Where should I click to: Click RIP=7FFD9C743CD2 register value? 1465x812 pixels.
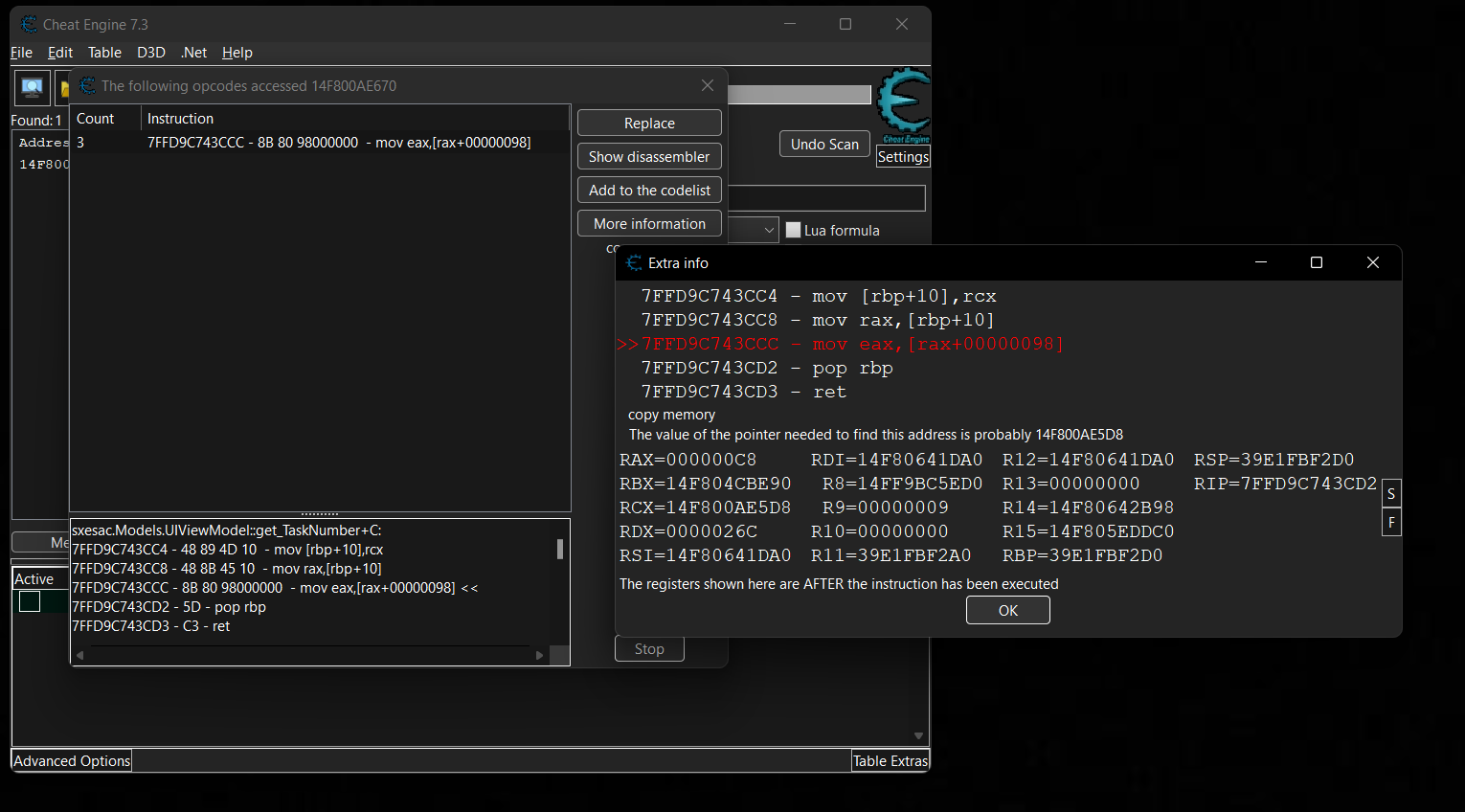1285,484
